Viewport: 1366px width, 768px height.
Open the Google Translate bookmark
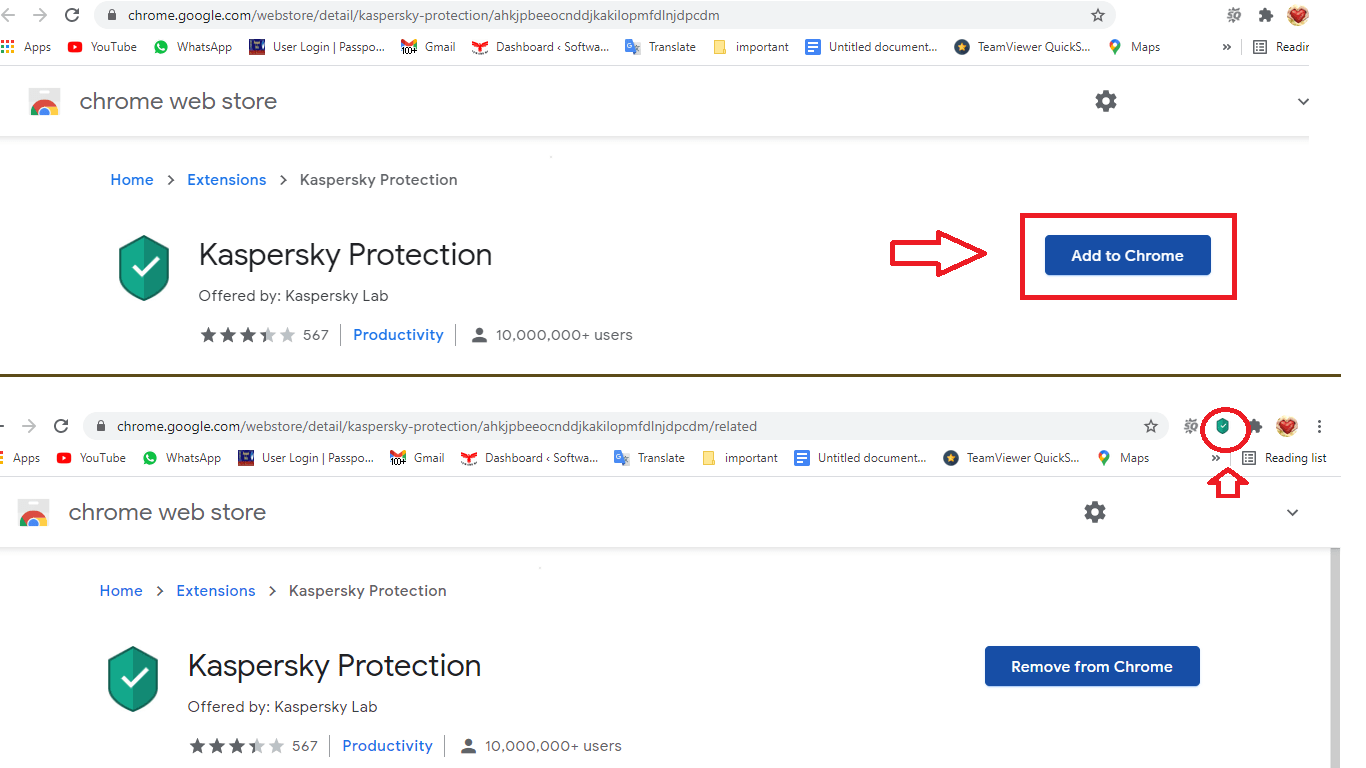pos(659,46)
